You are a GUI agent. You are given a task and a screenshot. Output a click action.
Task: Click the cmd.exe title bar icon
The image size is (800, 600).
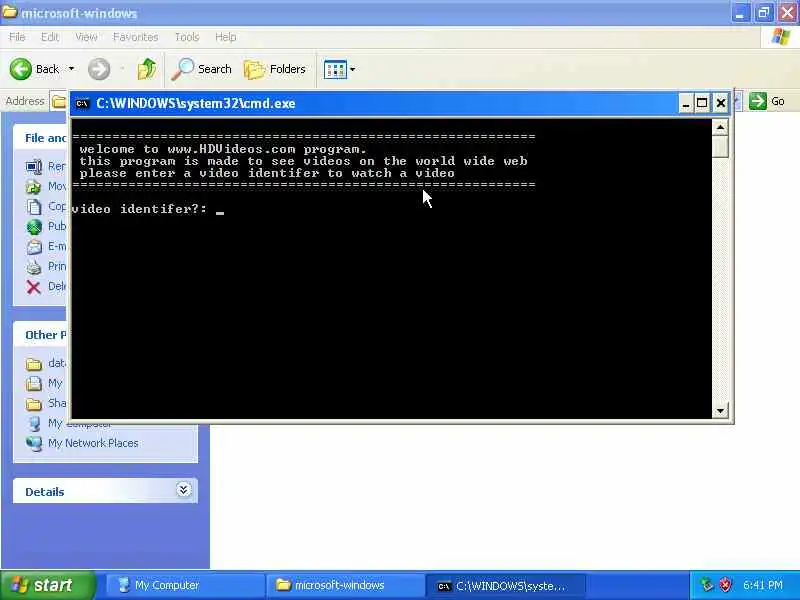click(82, 104)
